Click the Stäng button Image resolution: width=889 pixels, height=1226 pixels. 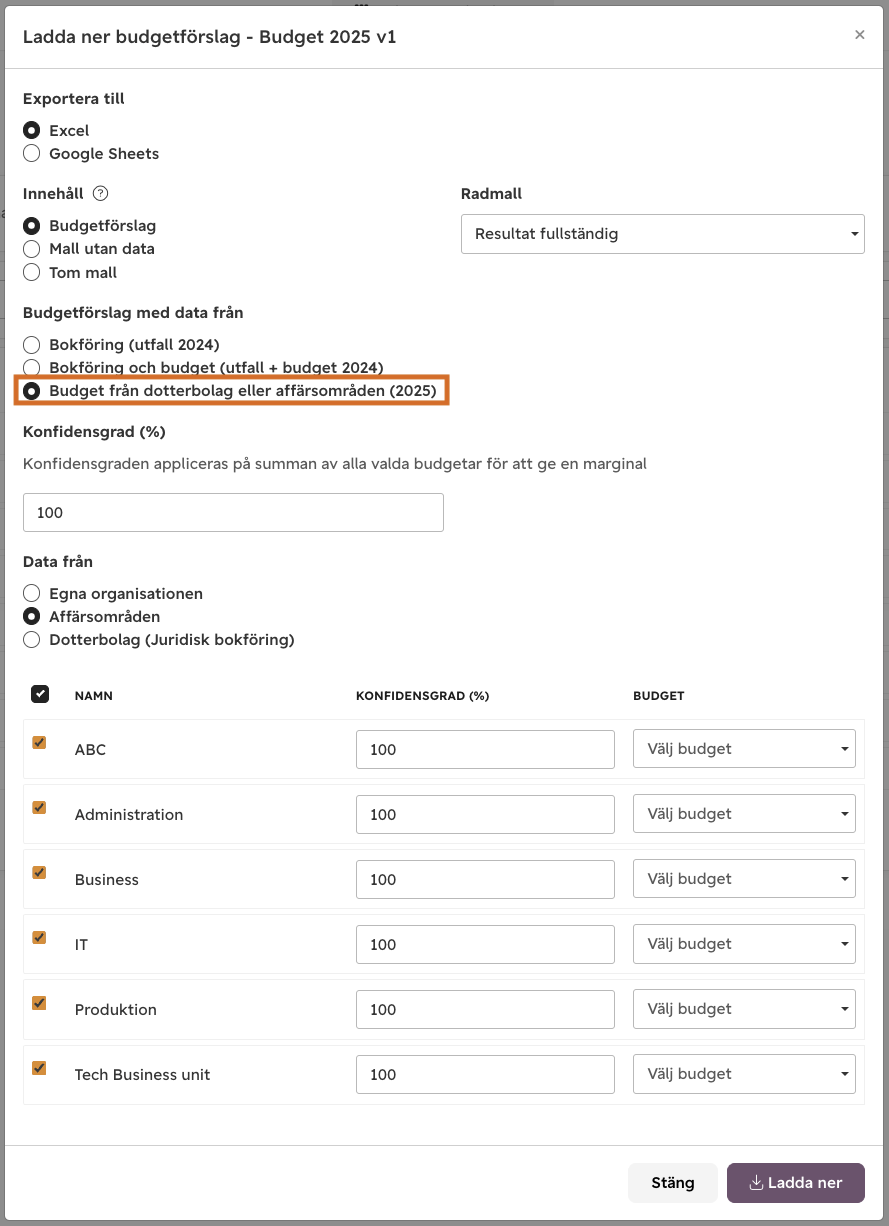pyautogui.click(x=673, y=1183)
